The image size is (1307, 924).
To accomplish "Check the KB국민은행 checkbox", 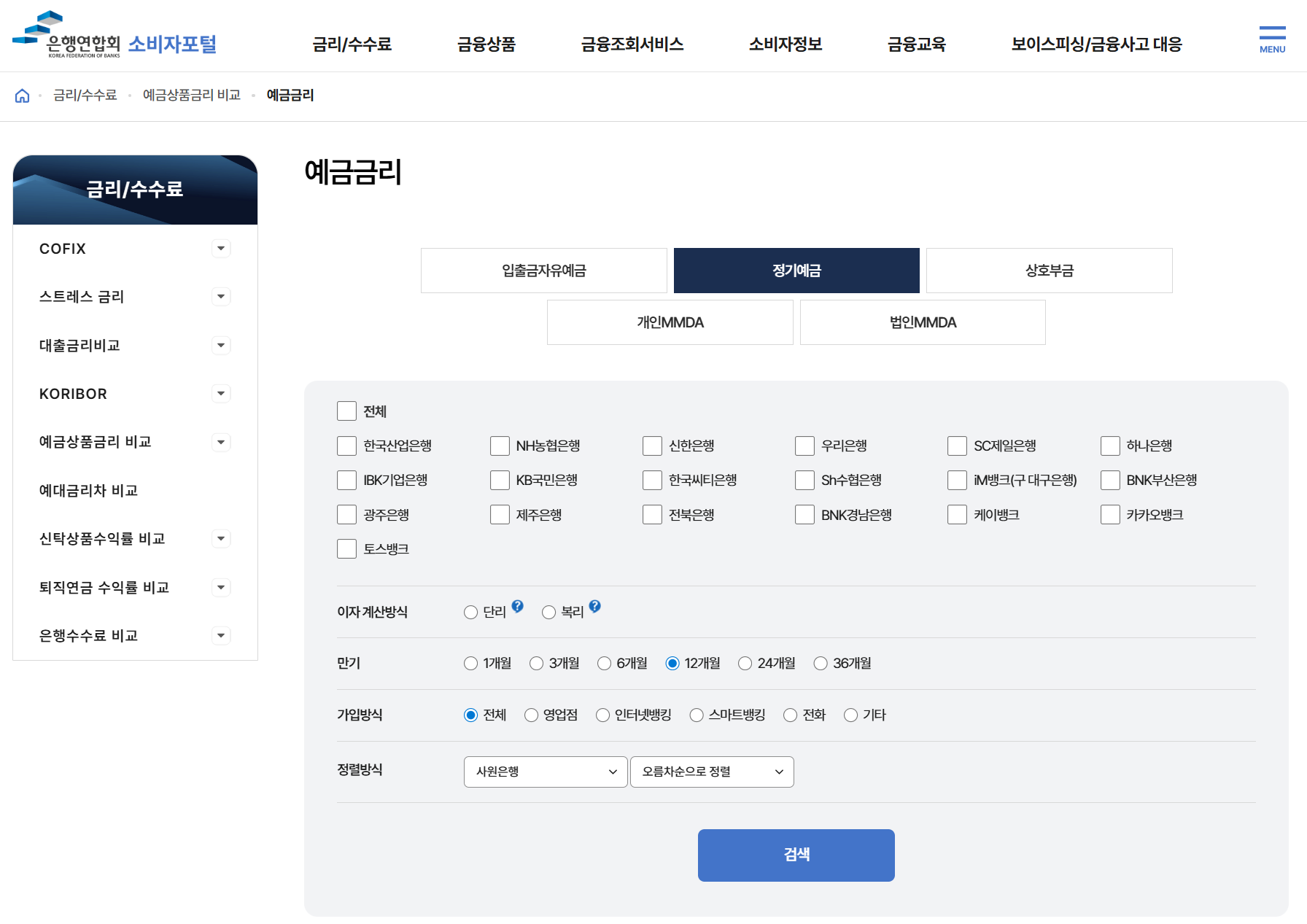I will click(x=500, y=480).
